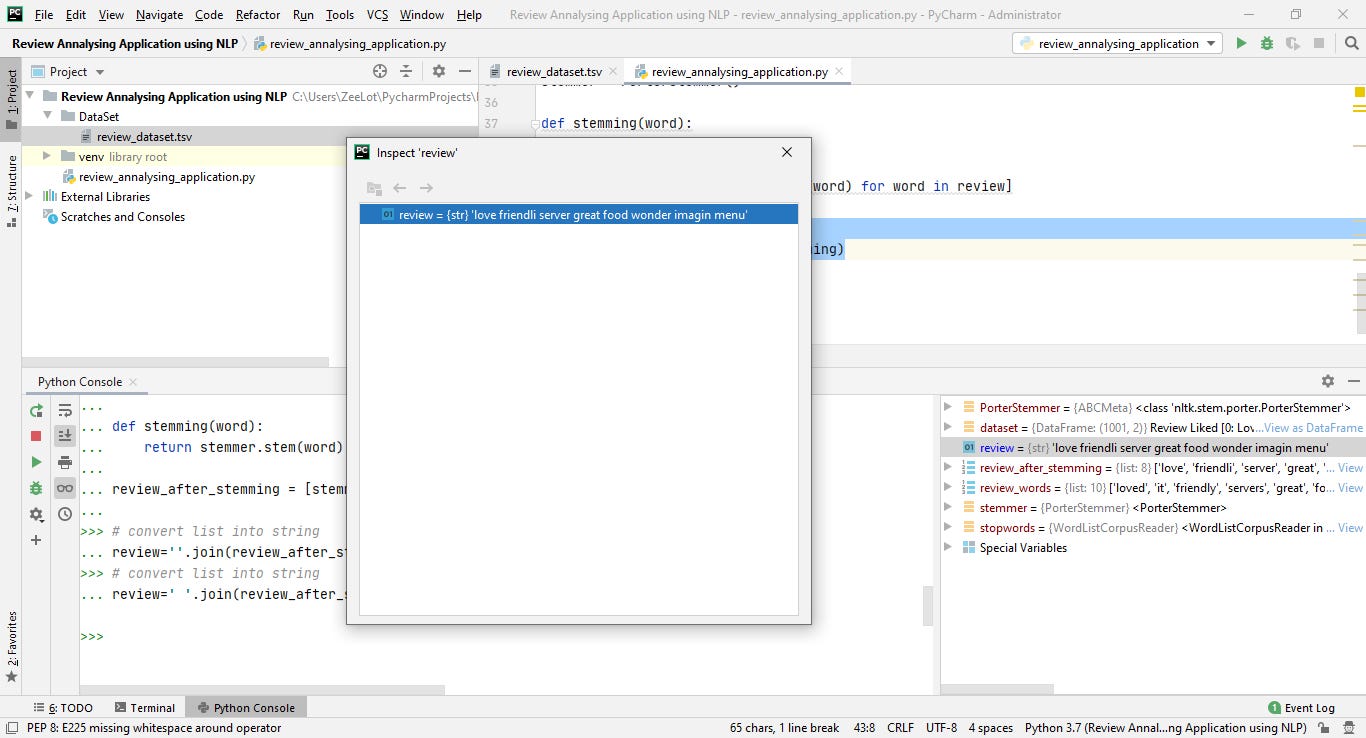
Task: Print the console output
Action: pos(64,461)
